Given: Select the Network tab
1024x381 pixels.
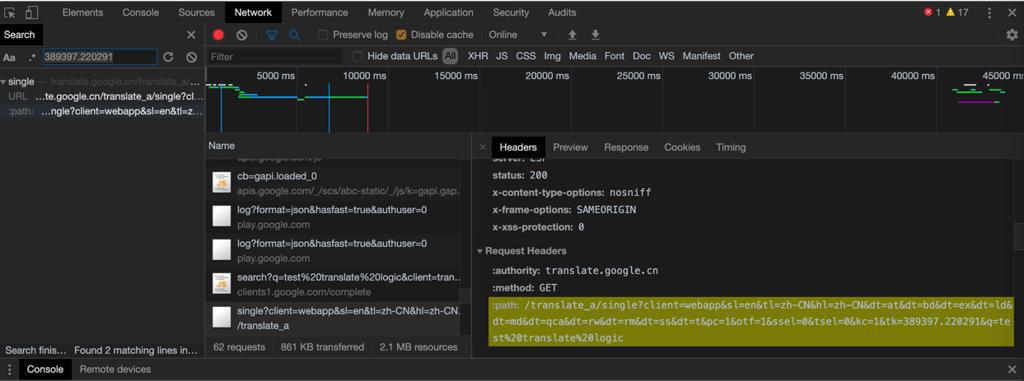Looking at the screenshot, I should [x=253, y=12].
